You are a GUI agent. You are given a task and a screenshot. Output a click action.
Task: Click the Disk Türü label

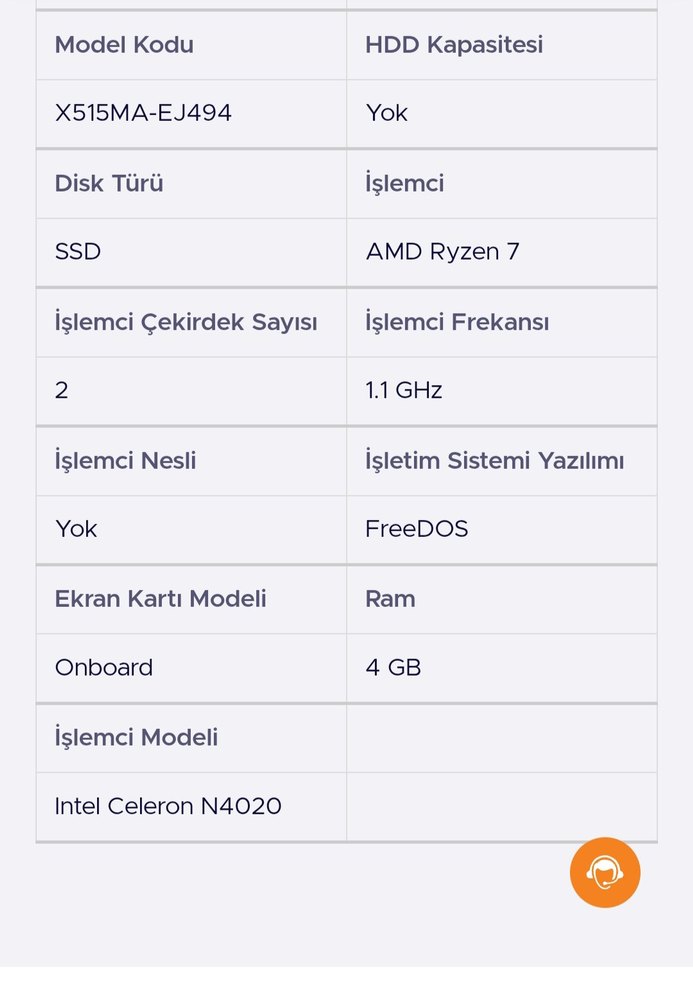[107, 183]
